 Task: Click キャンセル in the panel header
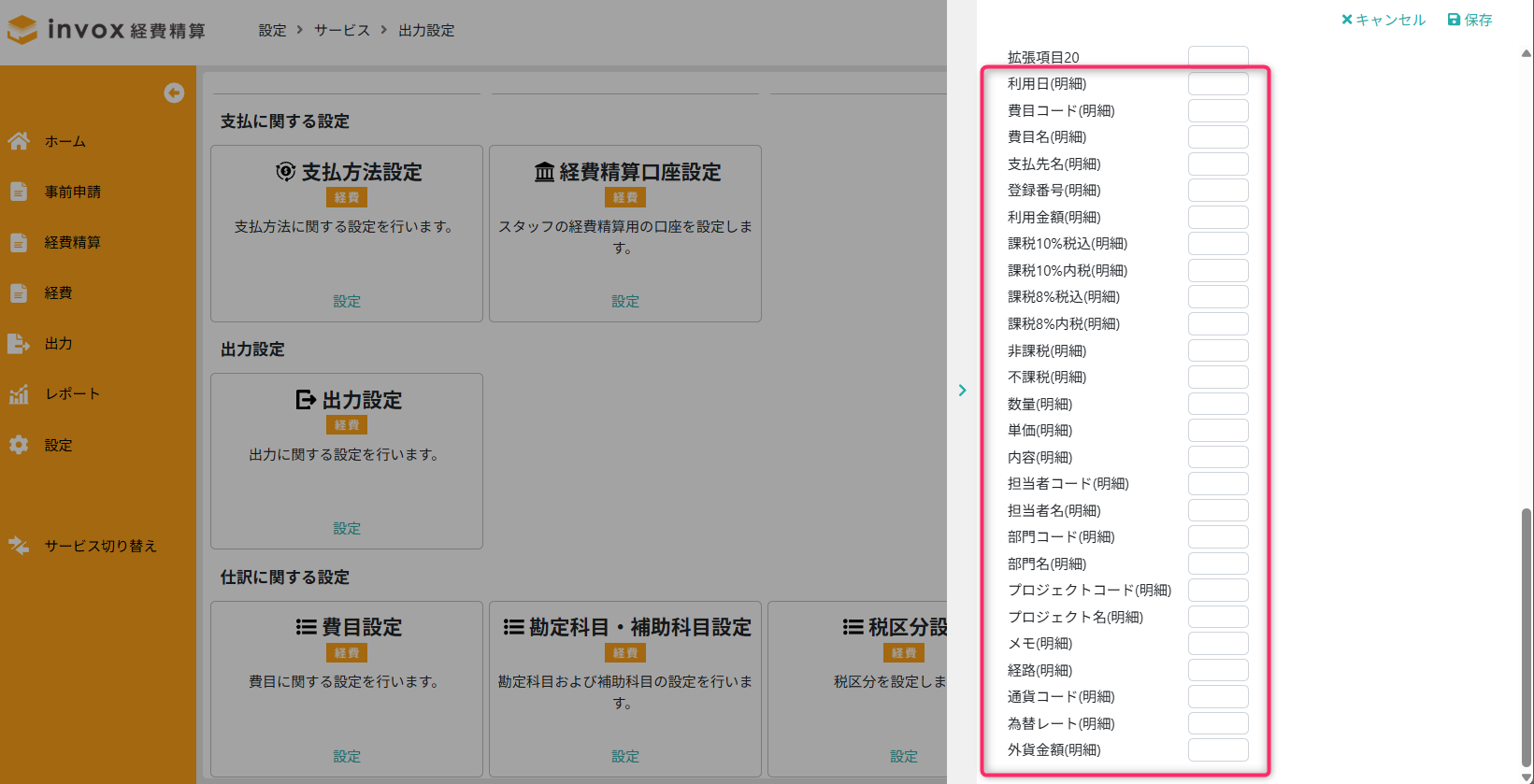point(1383,20)
